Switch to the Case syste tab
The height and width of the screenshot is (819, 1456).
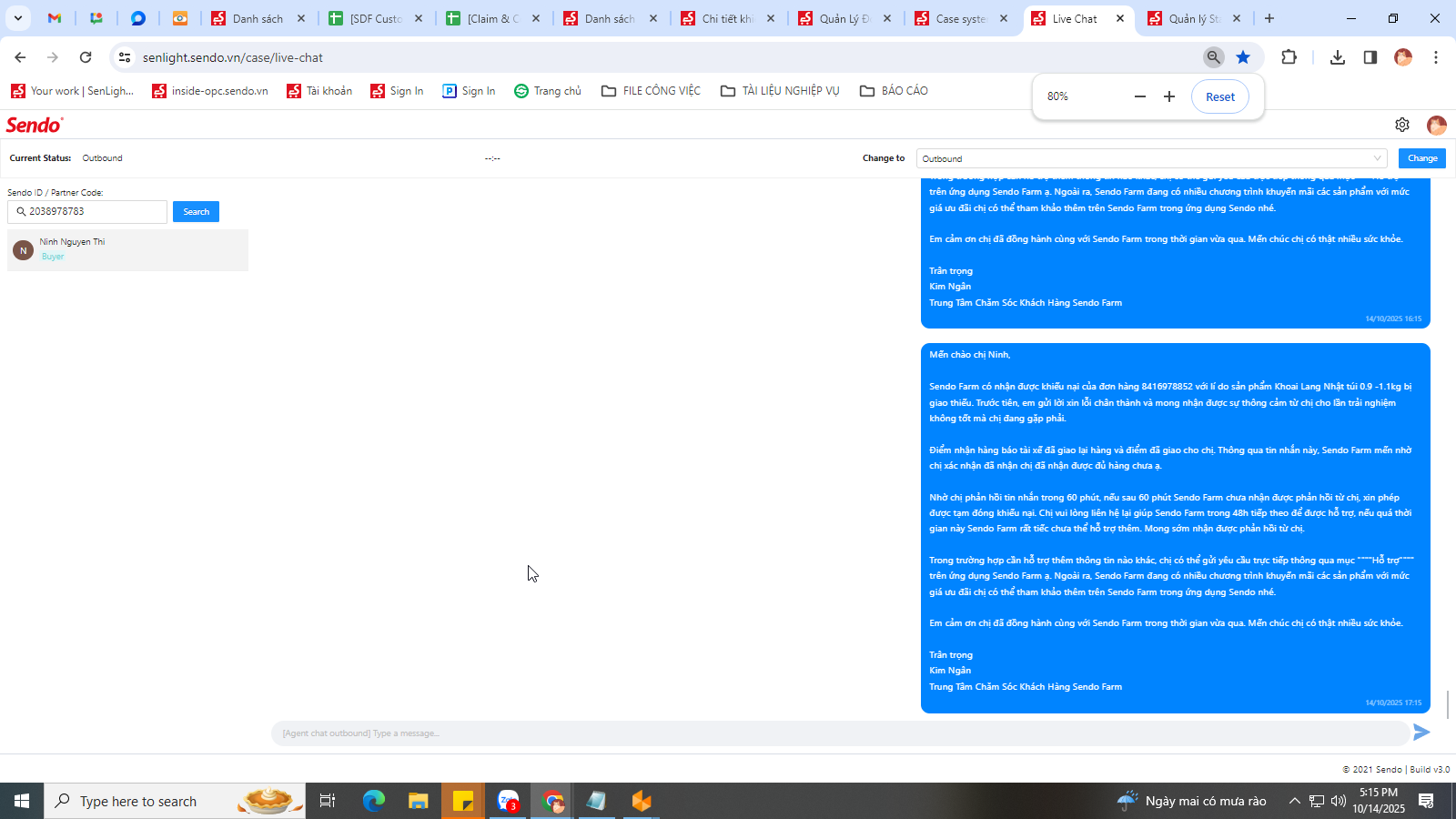[x=963, y=18]
